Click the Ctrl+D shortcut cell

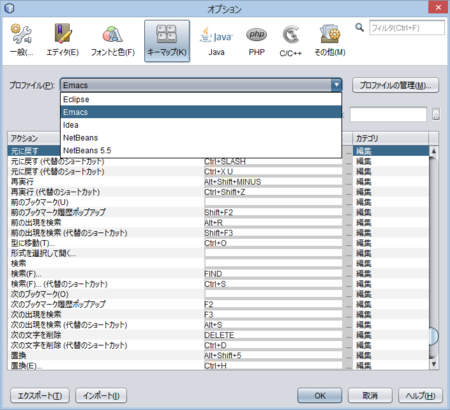pos(273,345)
